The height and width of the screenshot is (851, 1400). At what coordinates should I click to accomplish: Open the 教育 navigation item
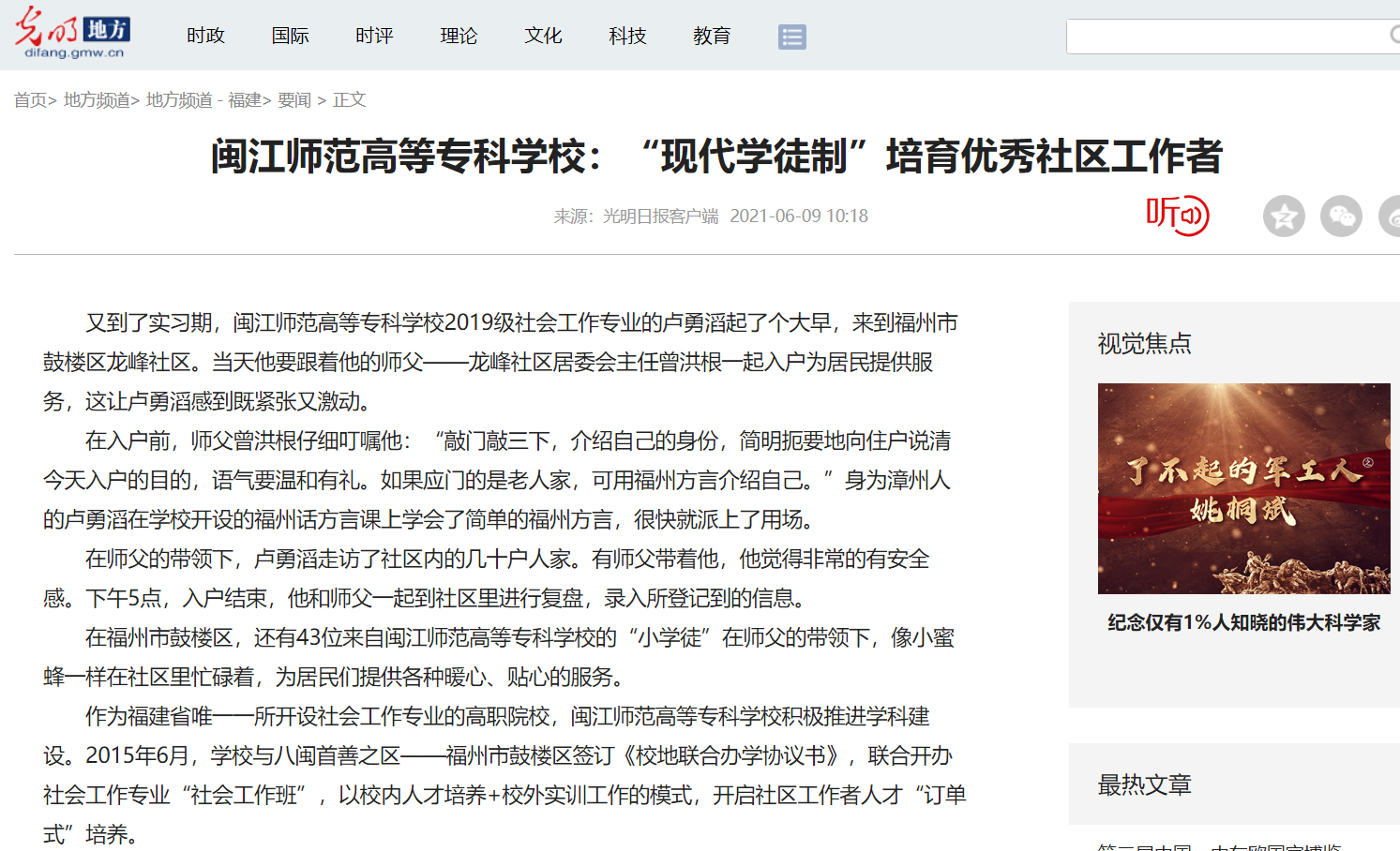[712, 36]
